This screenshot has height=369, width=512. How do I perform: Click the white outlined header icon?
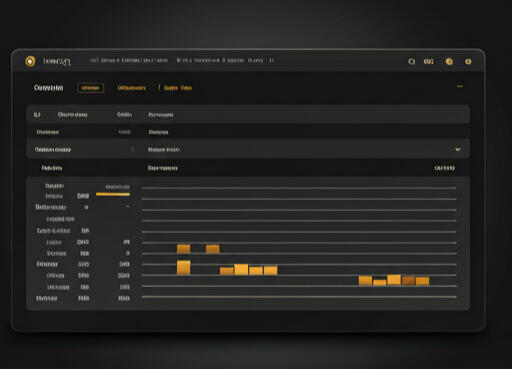pyautogui.click(x=412, y=61)
